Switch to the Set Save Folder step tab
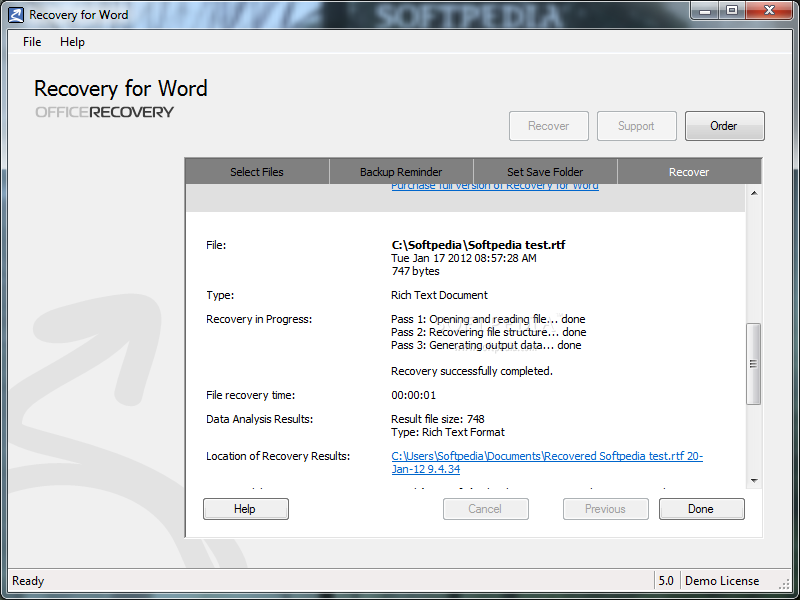The height and width of the screenshot is (600, 800). (x=545, y=172)
